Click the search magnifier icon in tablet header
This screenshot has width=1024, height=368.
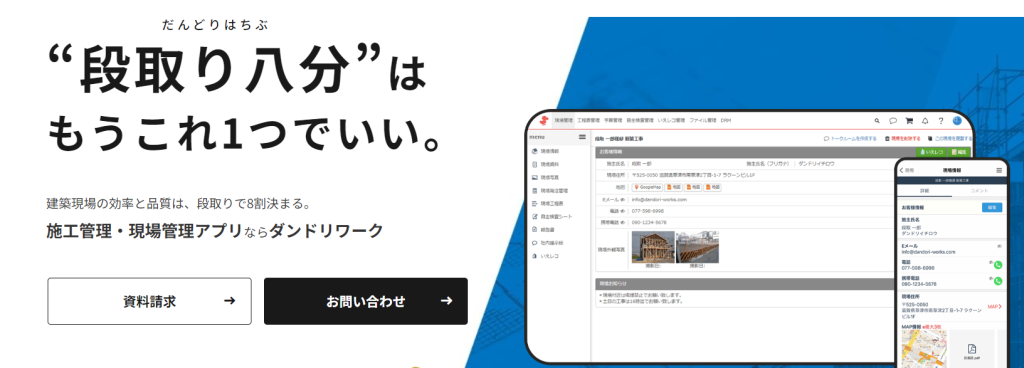pos(877,121)
